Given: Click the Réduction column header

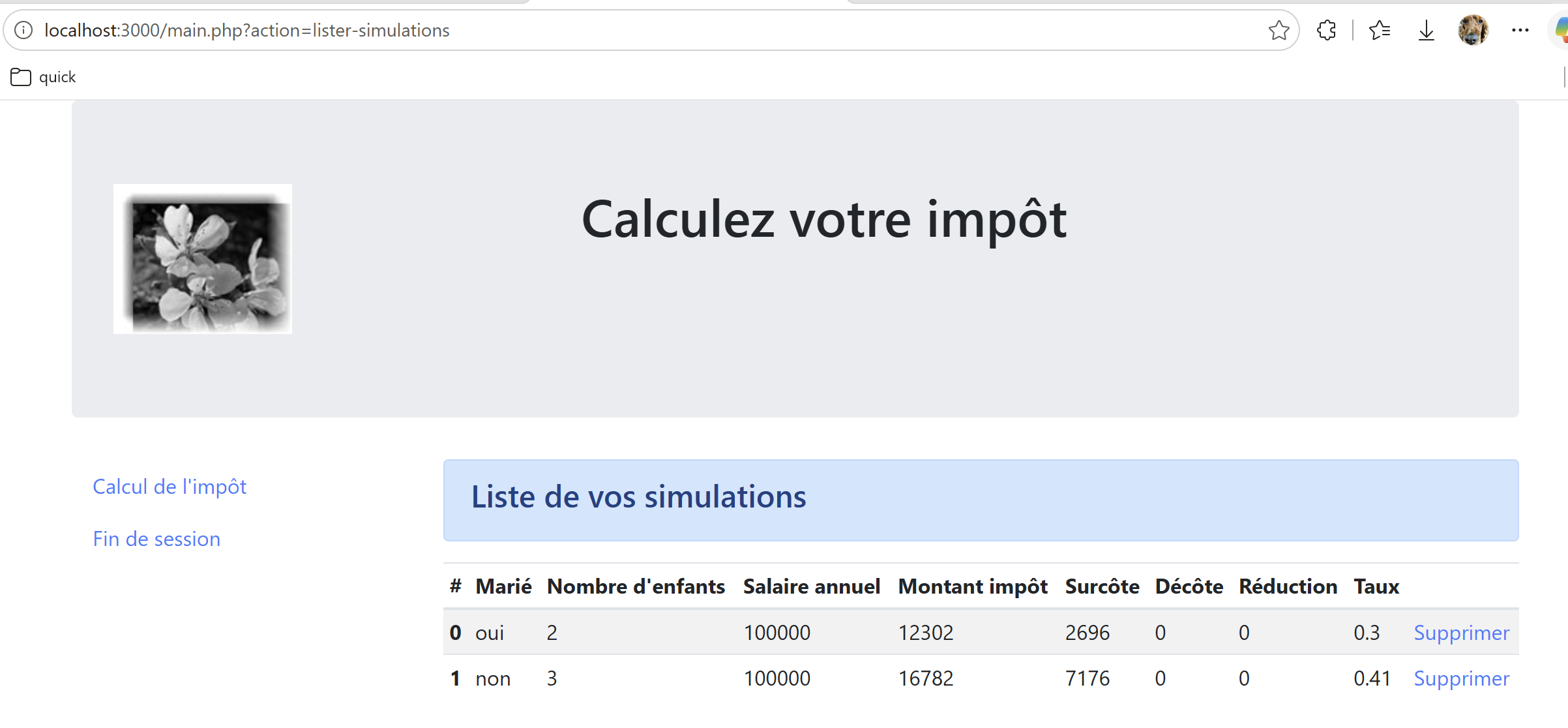Looking at the screenshot, I should (1288, 586).
